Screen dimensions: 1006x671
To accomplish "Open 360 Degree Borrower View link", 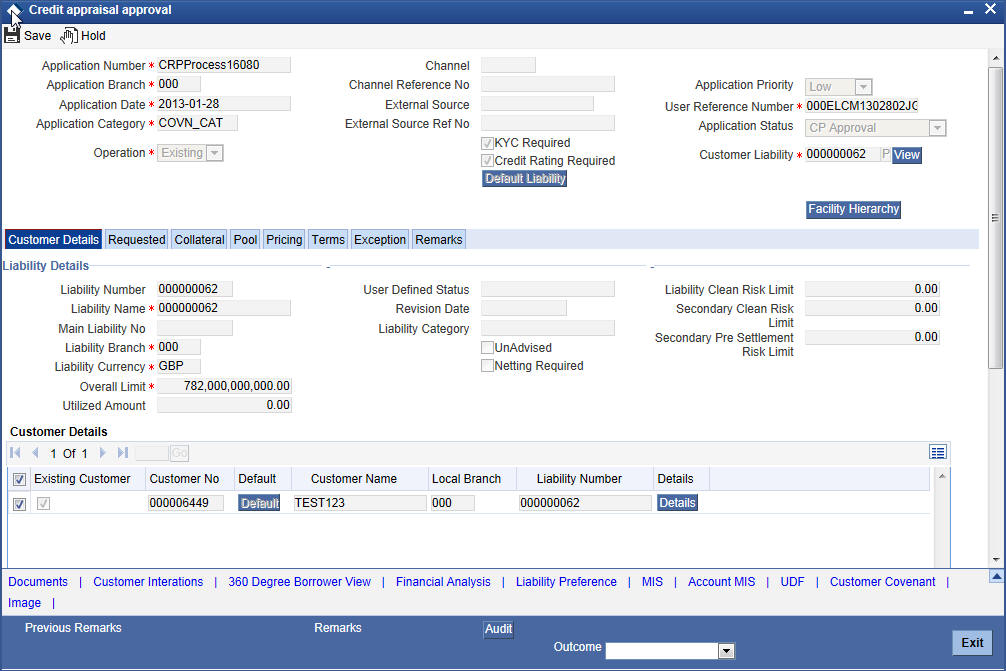I will click(x=300, y=582).
